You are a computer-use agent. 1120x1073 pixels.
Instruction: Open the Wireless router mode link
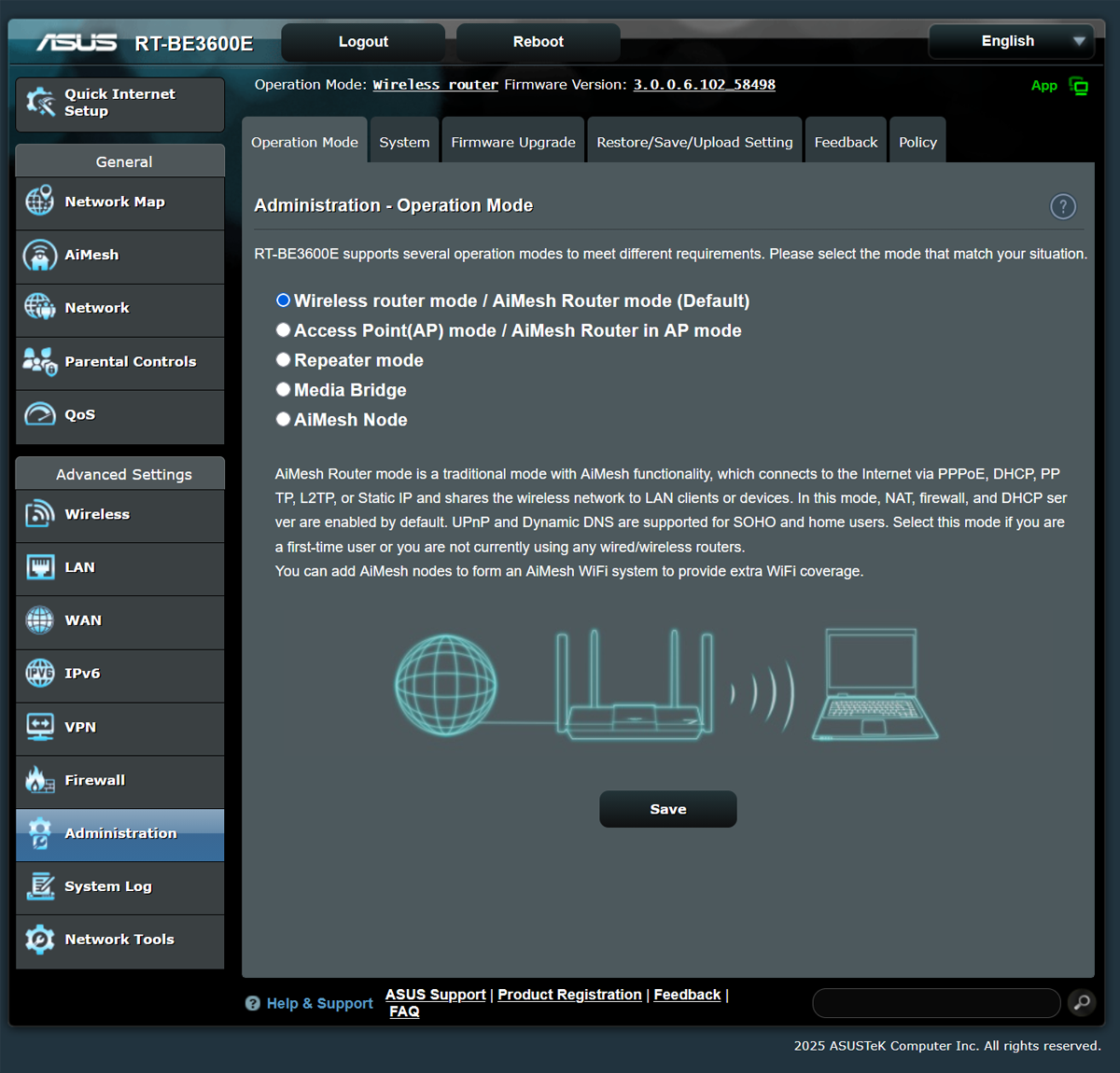tap(436, 84)
